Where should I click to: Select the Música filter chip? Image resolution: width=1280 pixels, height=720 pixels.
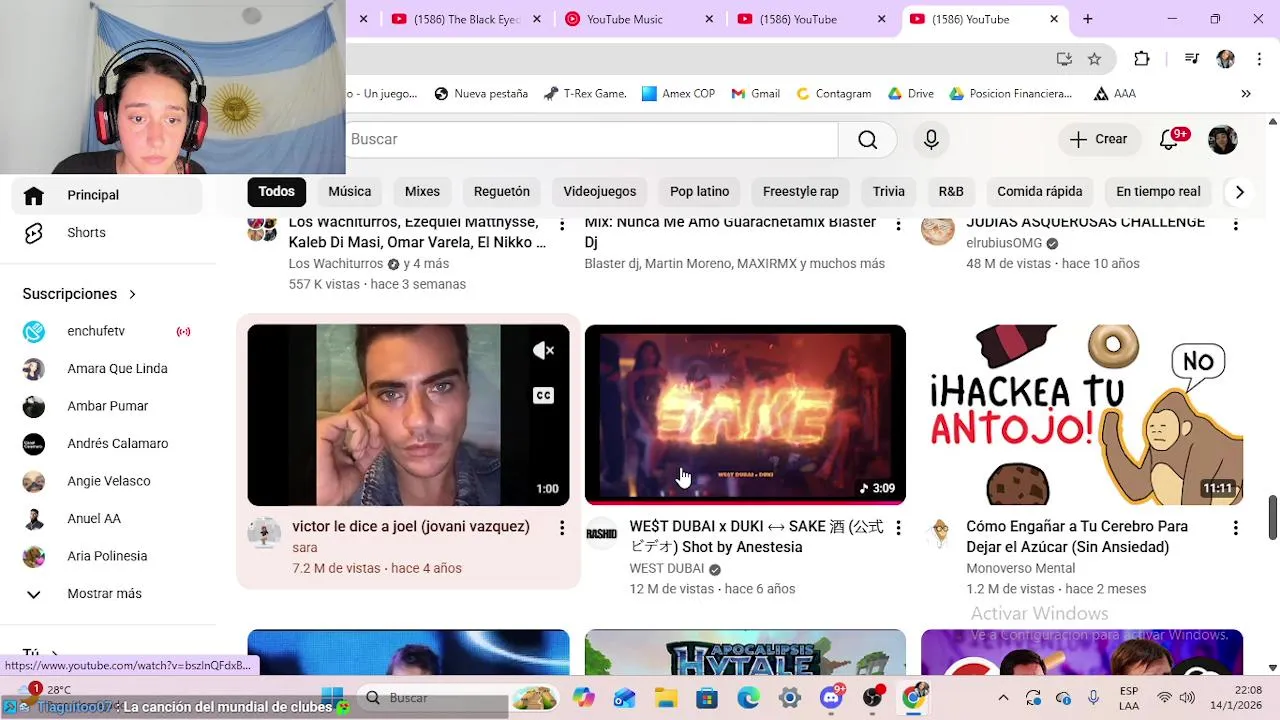(x=350, y=192)
